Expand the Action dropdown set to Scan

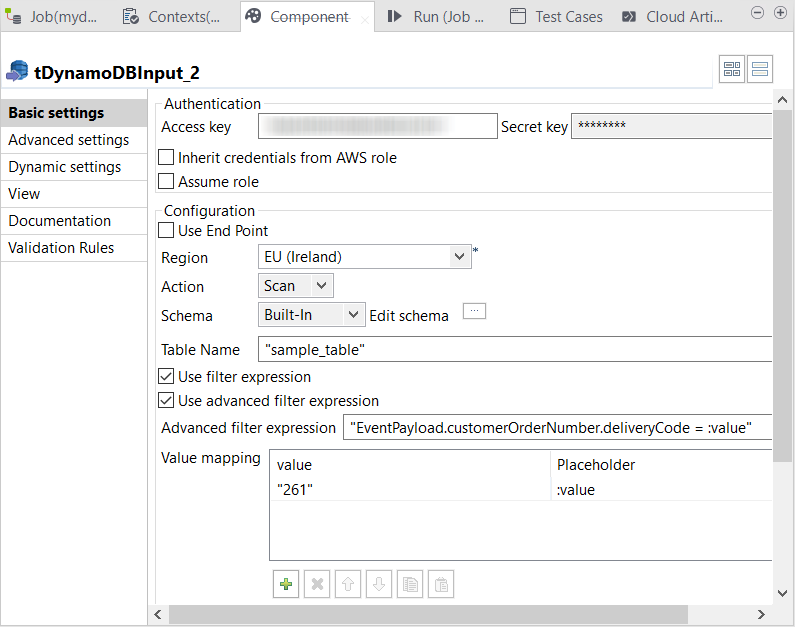click(x=295, y=286)
